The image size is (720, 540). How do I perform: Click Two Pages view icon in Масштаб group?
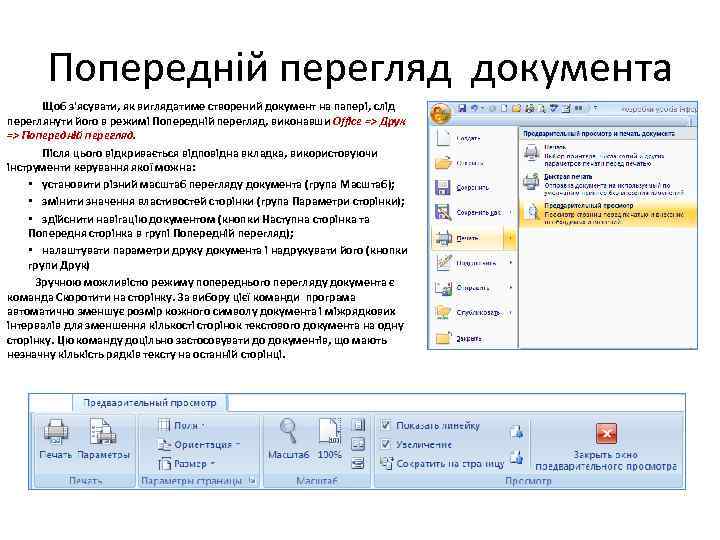click(x=358, y=444)
